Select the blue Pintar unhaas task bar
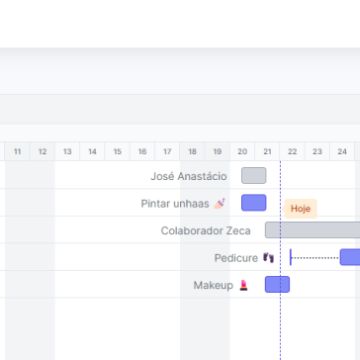Viewport: 360px width, 360px height. tap(254, 203)
